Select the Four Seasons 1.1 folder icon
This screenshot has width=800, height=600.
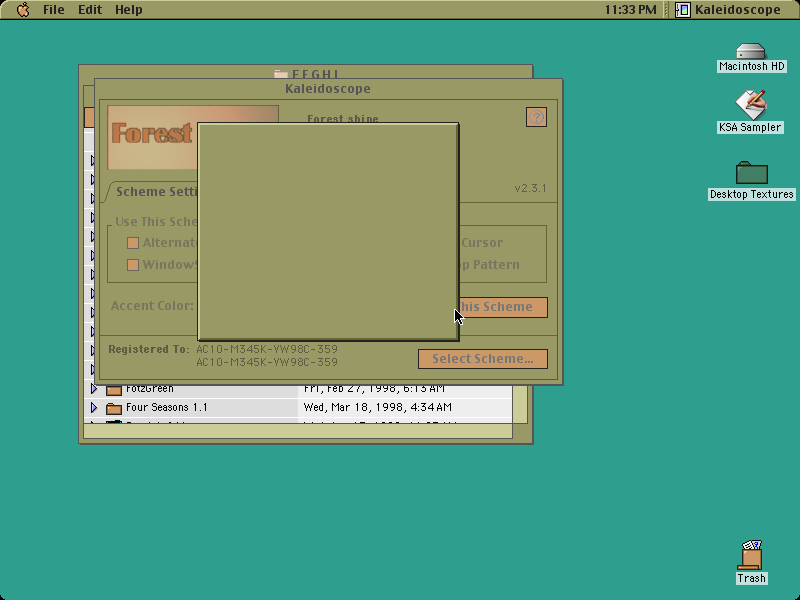[x=114, y=408]
